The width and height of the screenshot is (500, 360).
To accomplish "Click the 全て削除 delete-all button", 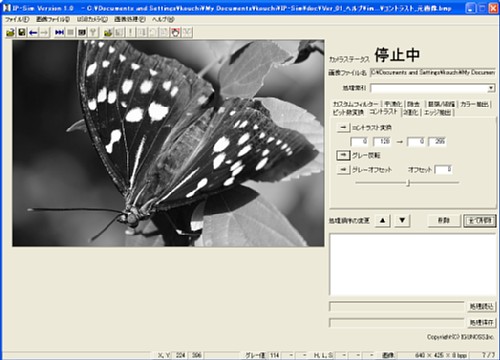I will (480, 220).
